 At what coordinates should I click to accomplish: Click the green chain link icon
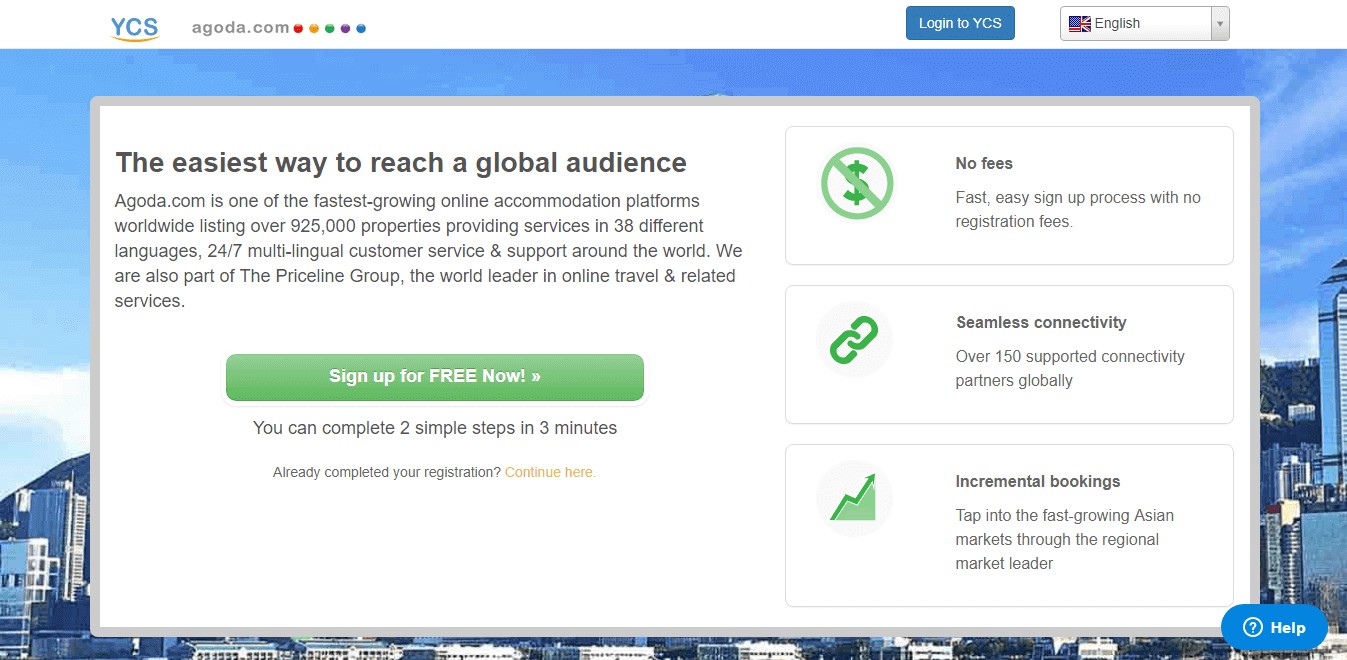[854, 340]
